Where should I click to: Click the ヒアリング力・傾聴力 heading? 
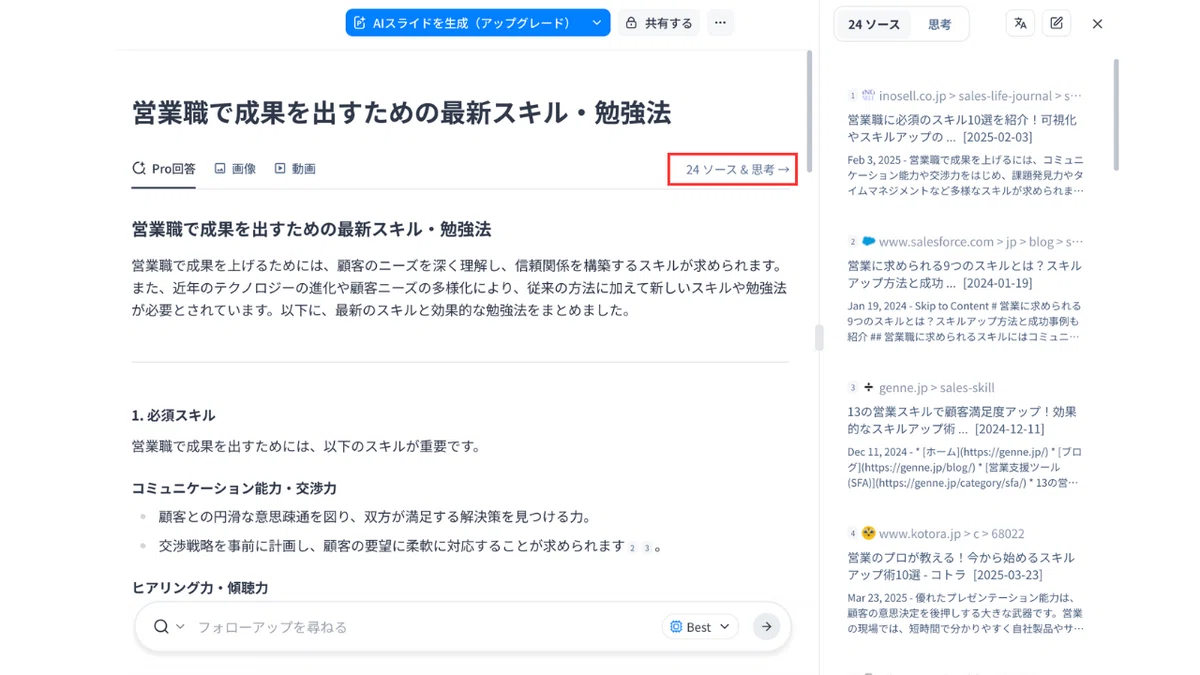(x=200, y=588)
